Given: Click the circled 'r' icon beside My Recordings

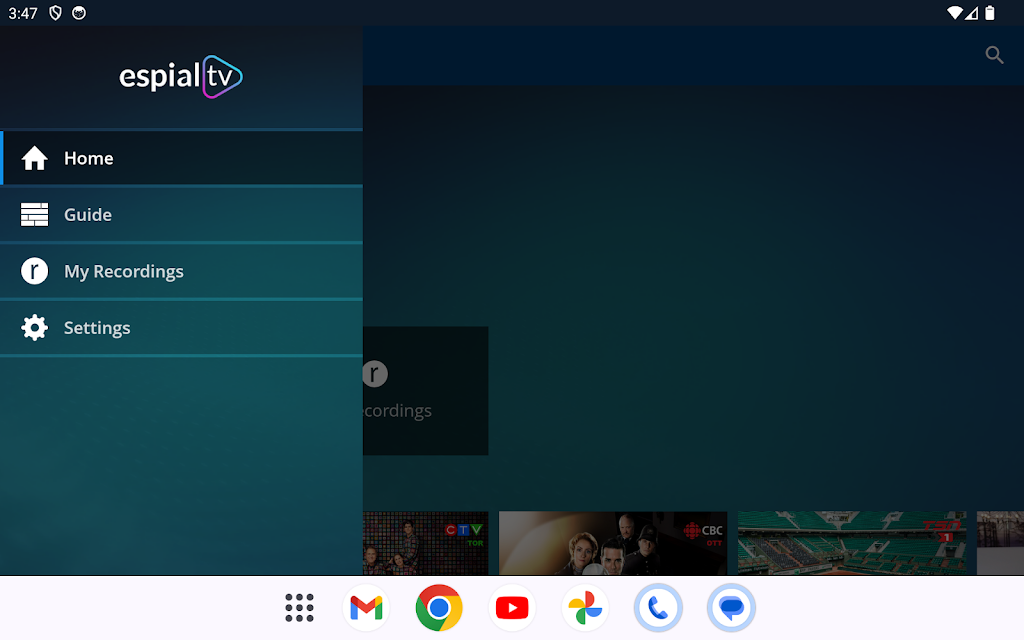Looking at the screenshot, I should [35, 271].
